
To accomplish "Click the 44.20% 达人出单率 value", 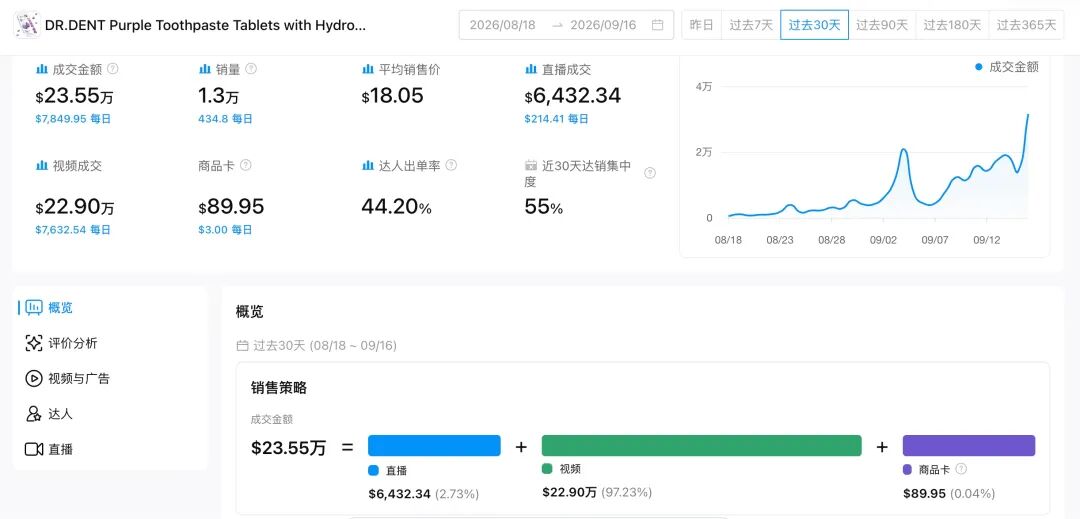I will click(x=397, y=206).
